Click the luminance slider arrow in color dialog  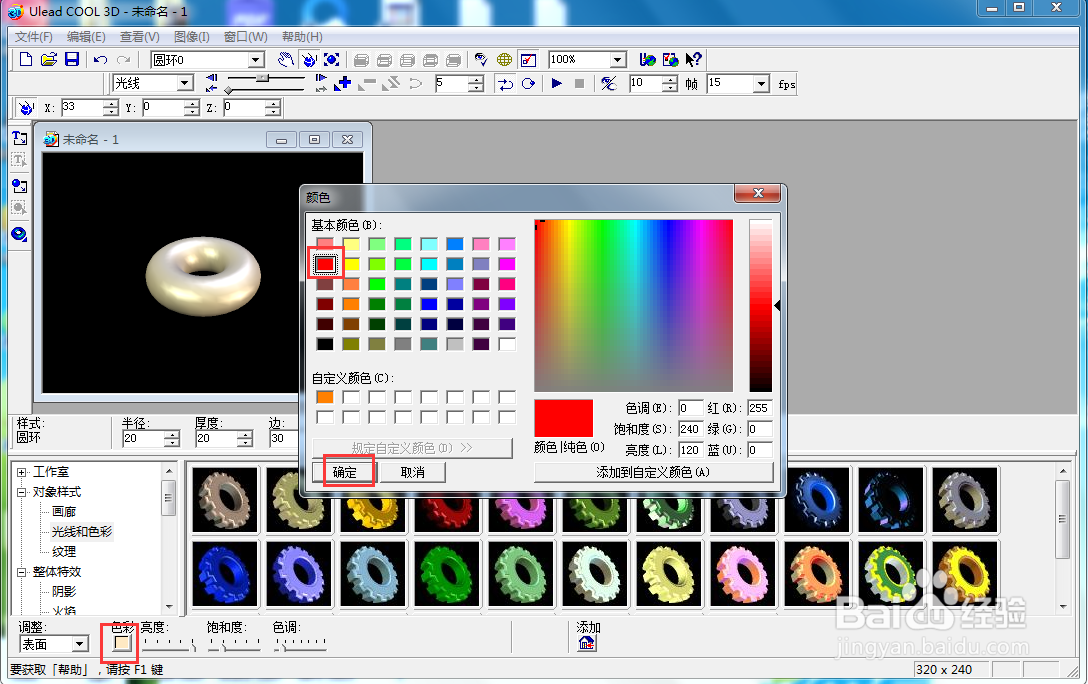point(777,305)
